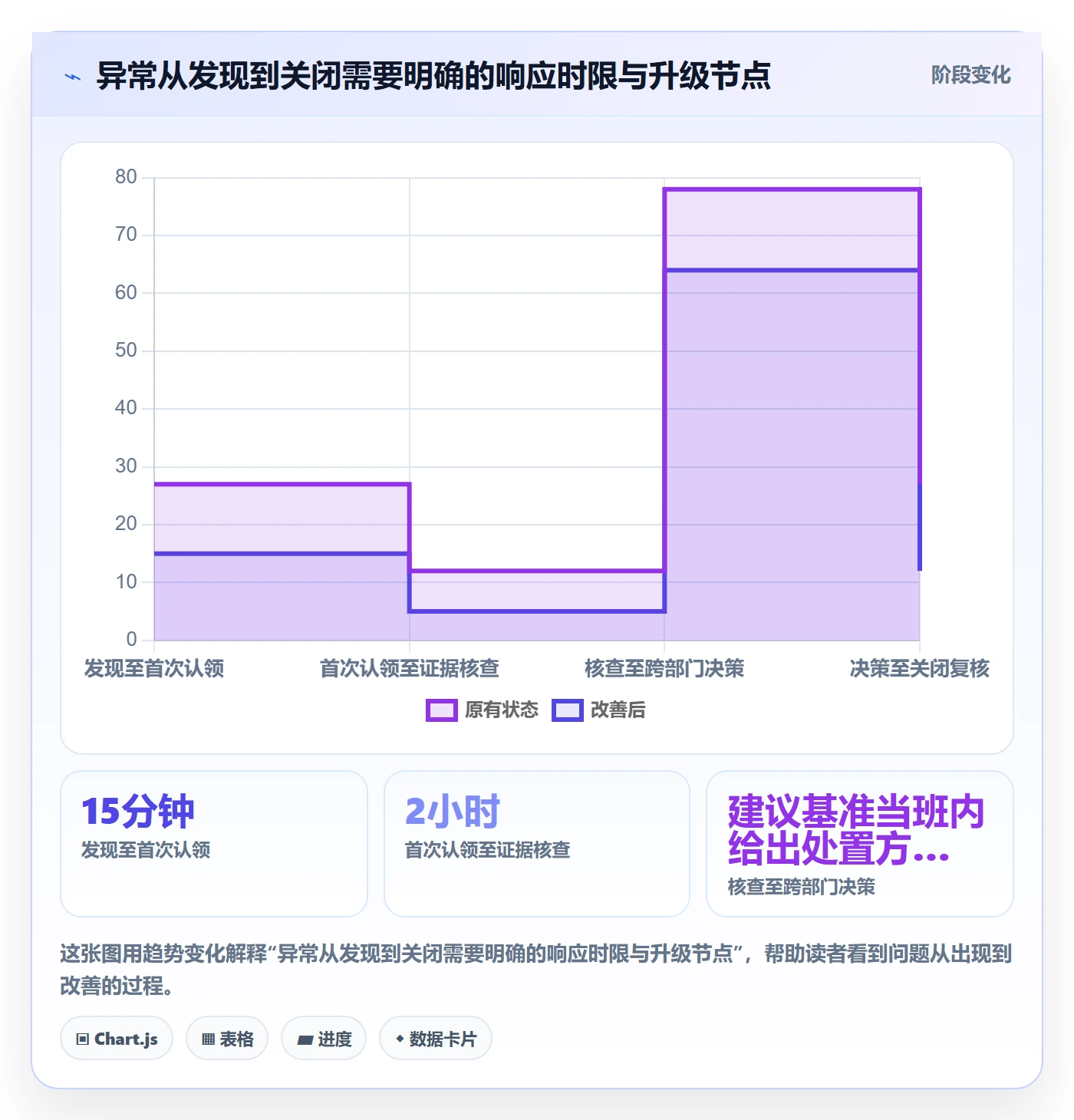
Task: Click the 20 y-axis tick label
Action: [126, 524]
